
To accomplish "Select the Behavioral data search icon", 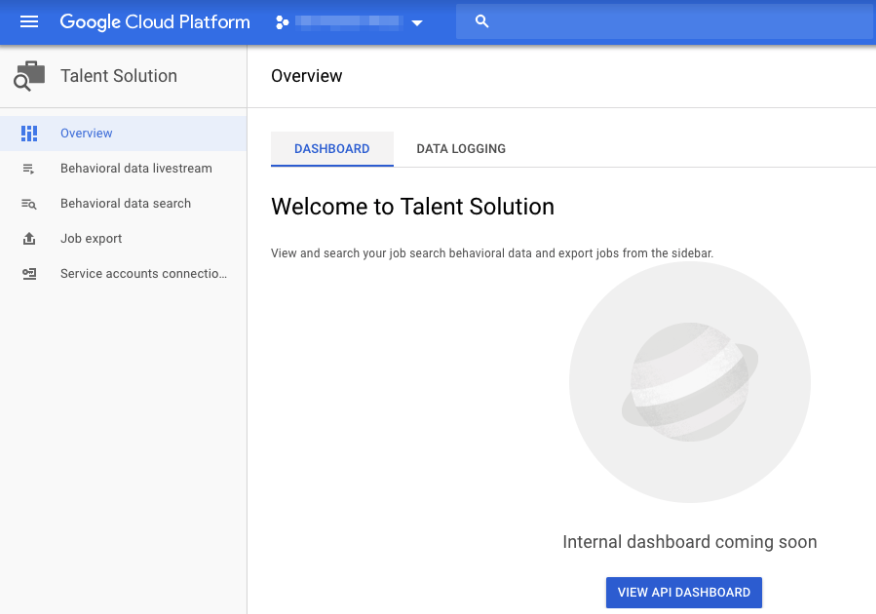I will coord(29,204).
